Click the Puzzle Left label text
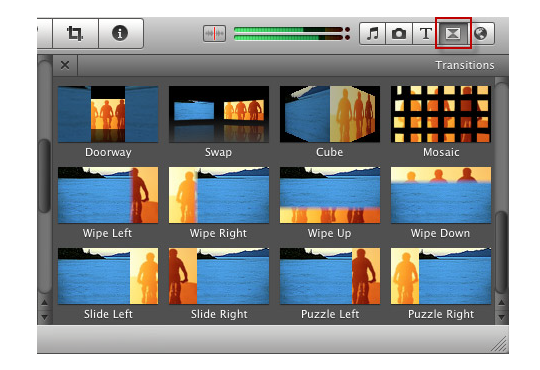Screen dimensions: 540x370 tap(330, 314)
